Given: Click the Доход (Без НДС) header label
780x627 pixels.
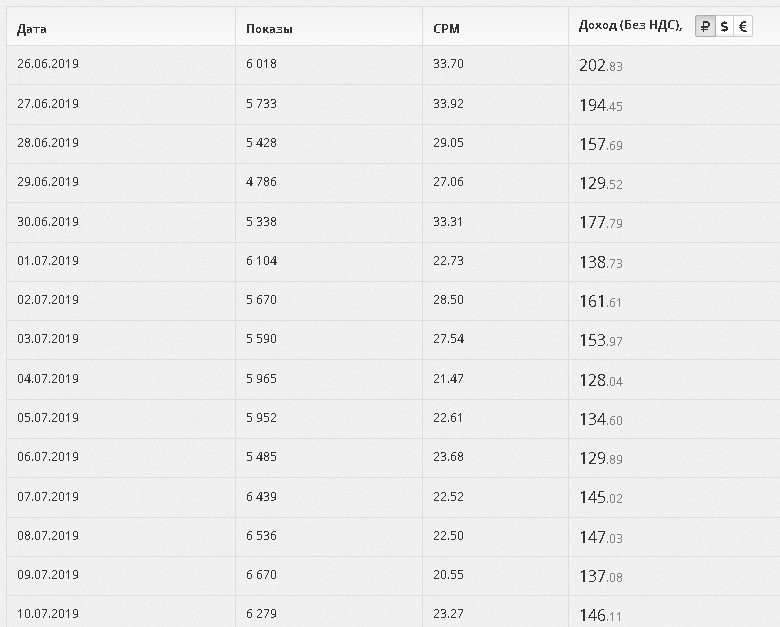Looking at the screenshot, I should 630,26.
